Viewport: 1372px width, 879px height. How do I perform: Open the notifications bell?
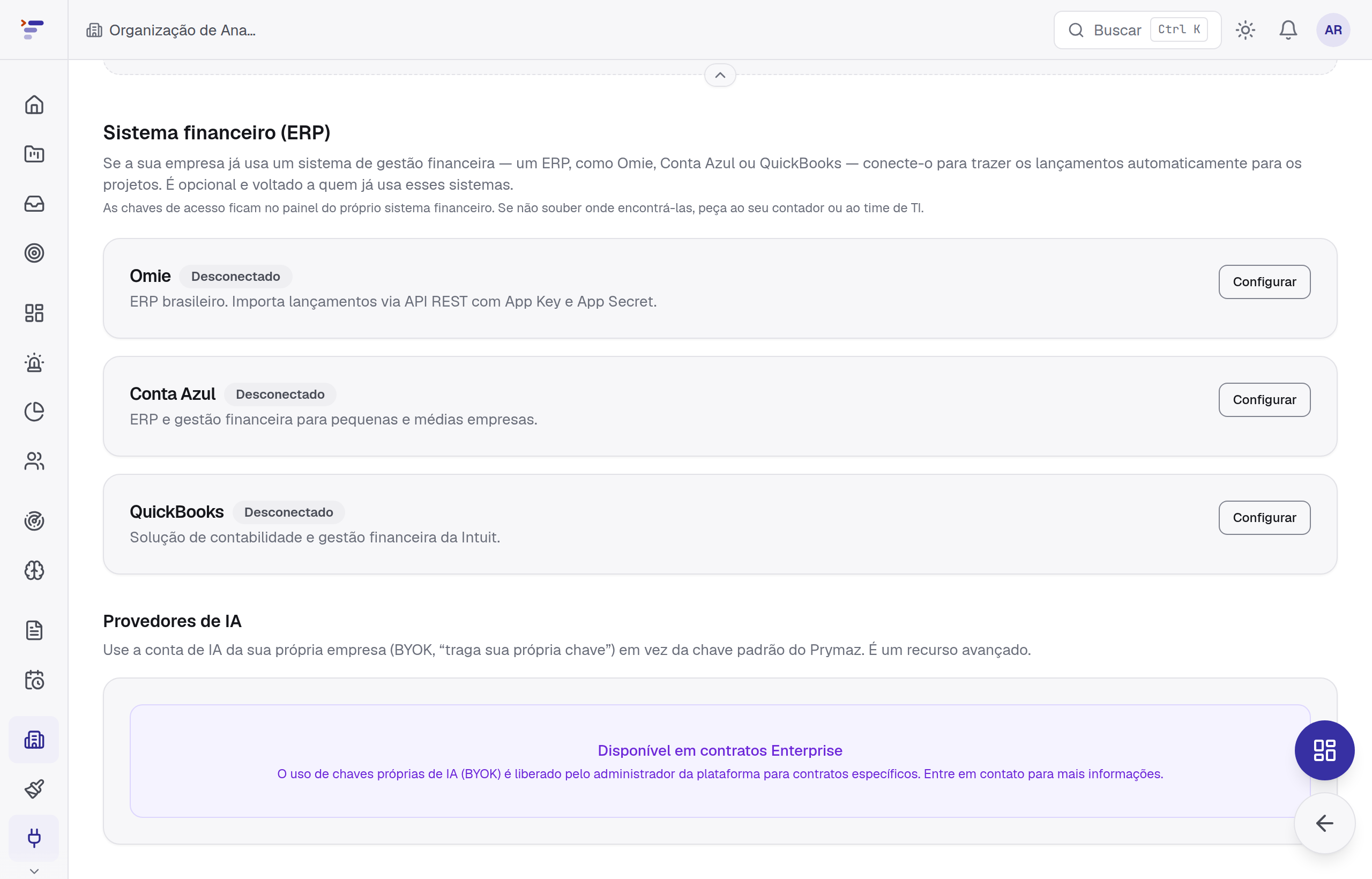coord(1288,29)
